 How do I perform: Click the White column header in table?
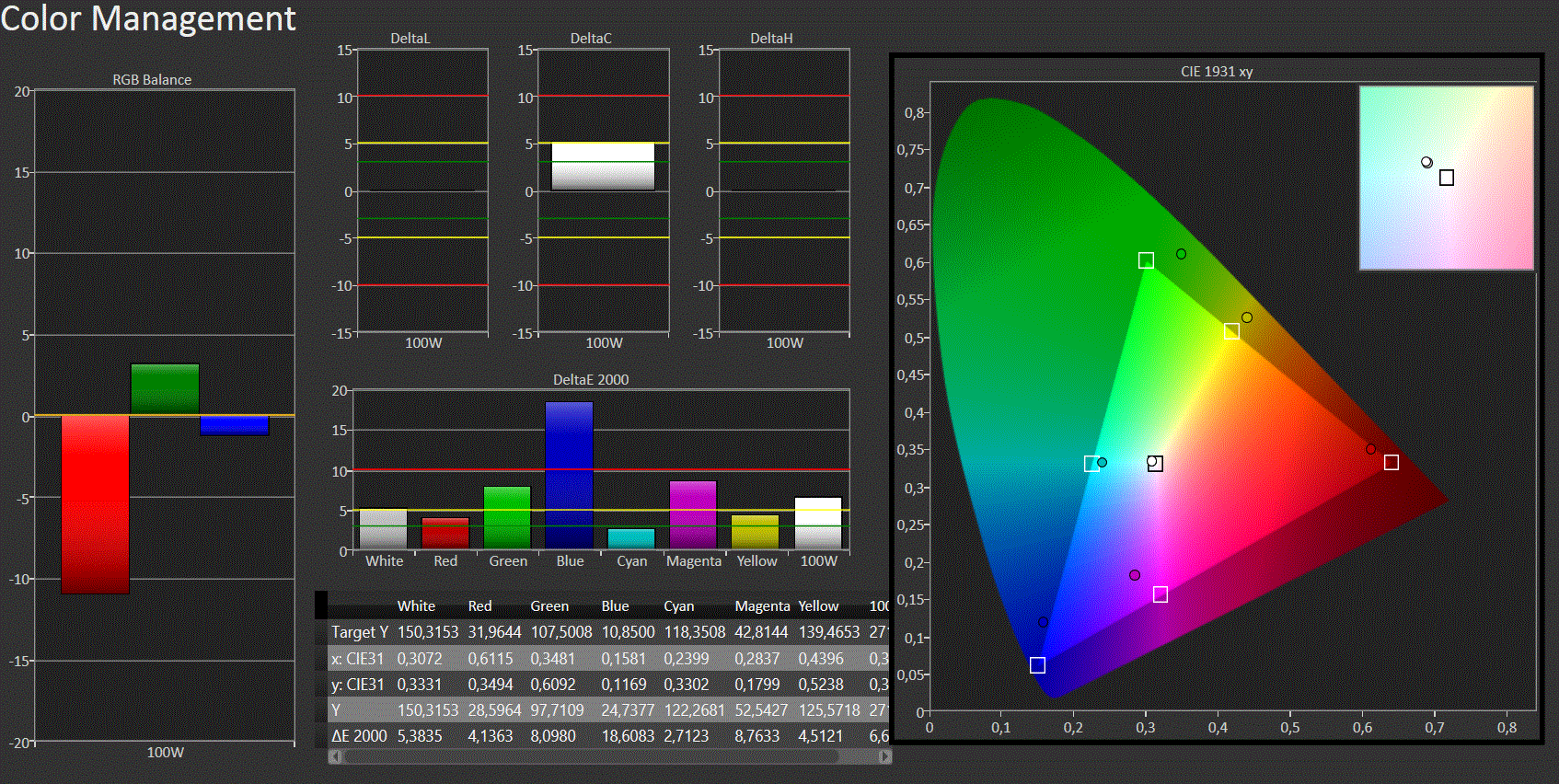click(416, 606)
